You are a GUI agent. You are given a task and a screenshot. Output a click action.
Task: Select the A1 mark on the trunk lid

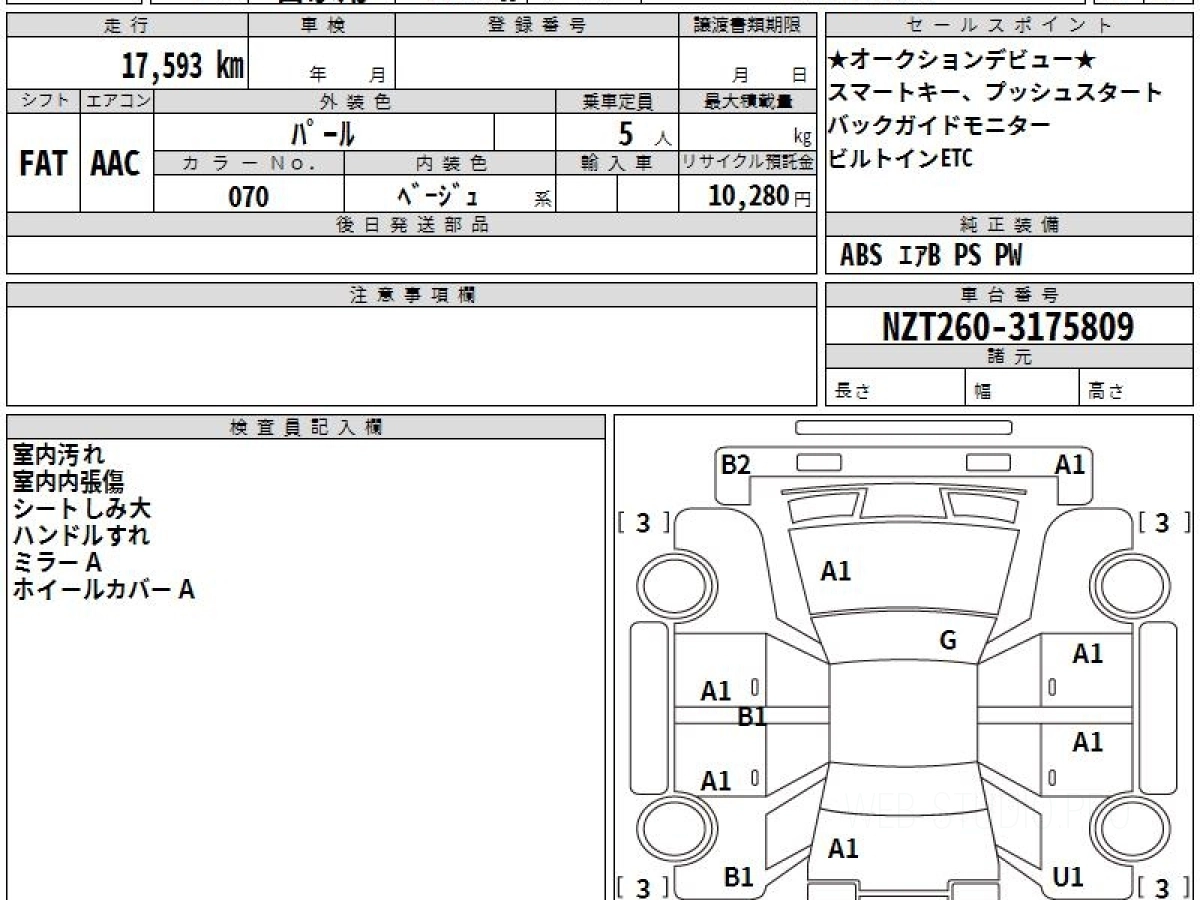click(843, 849)
